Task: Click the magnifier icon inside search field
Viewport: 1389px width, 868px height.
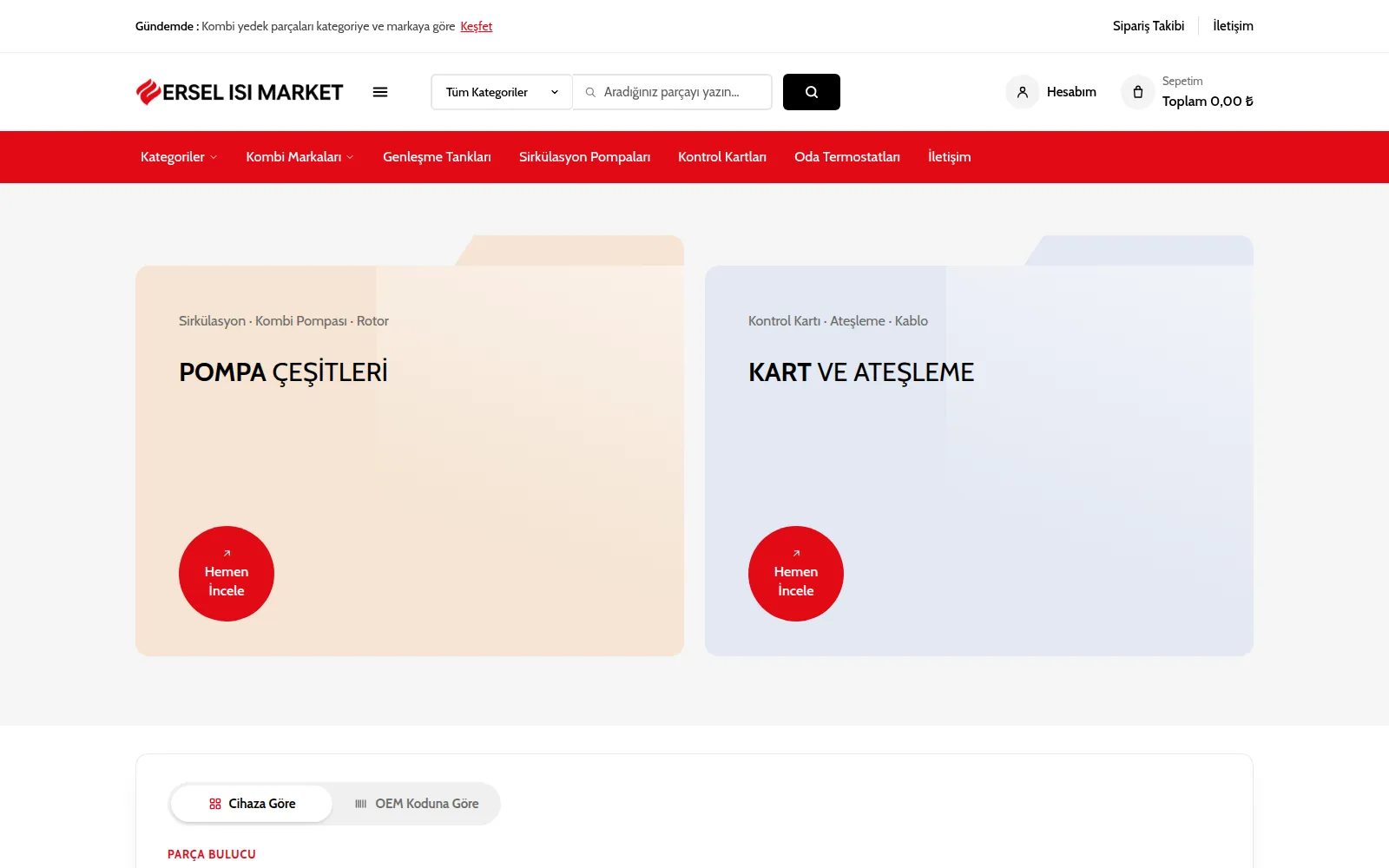Action: (x=590, y=92)
